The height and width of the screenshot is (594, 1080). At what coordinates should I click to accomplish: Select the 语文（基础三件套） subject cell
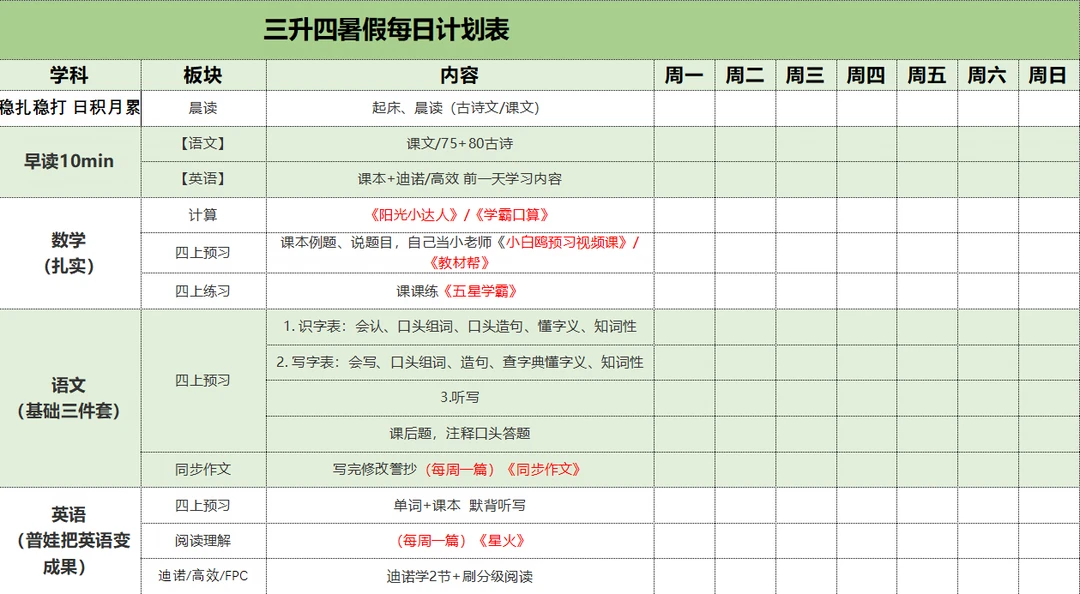(70, 398)
